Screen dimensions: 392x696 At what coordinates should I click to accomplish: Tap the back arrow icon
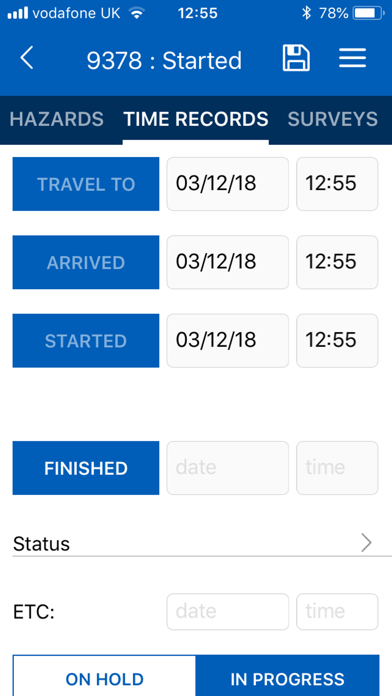27,58
